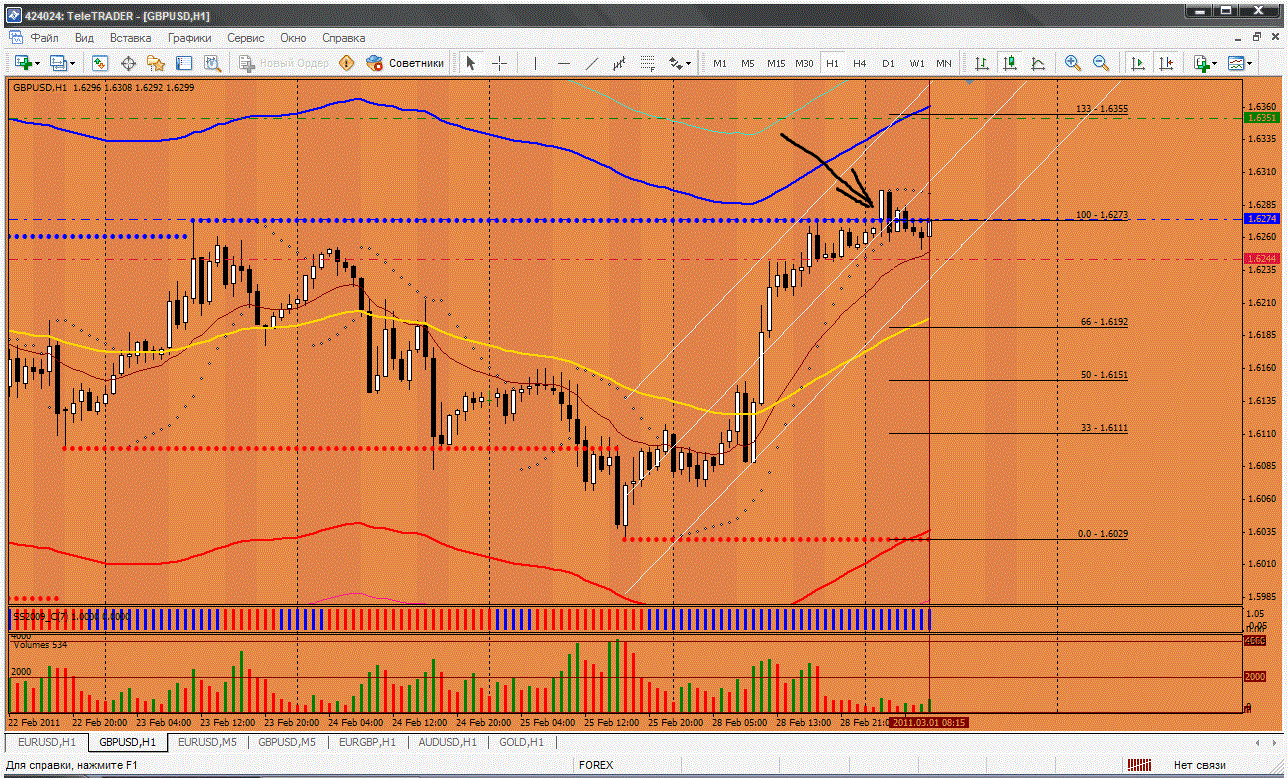Click the 2011.03.01 08:15 time marker
1288x778 pixels.
coord(929,721)
